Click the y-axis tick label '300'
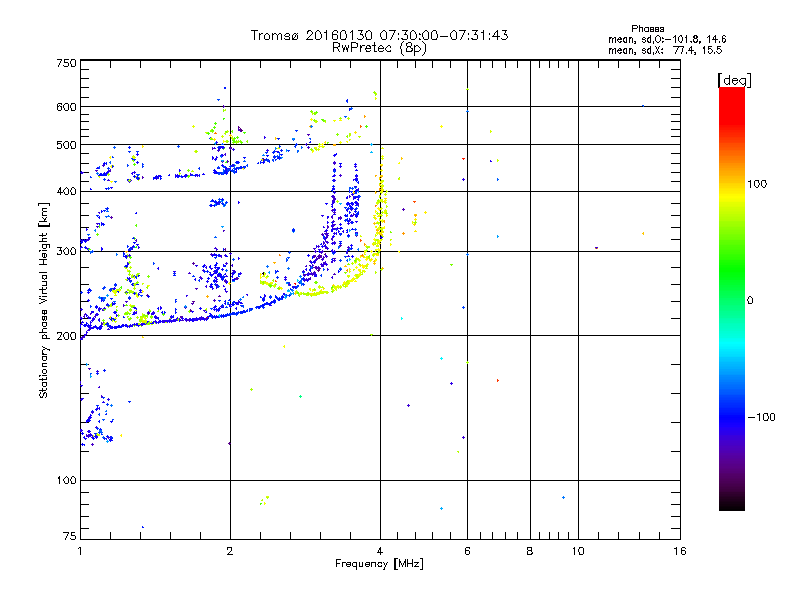 tap(66, 251)
